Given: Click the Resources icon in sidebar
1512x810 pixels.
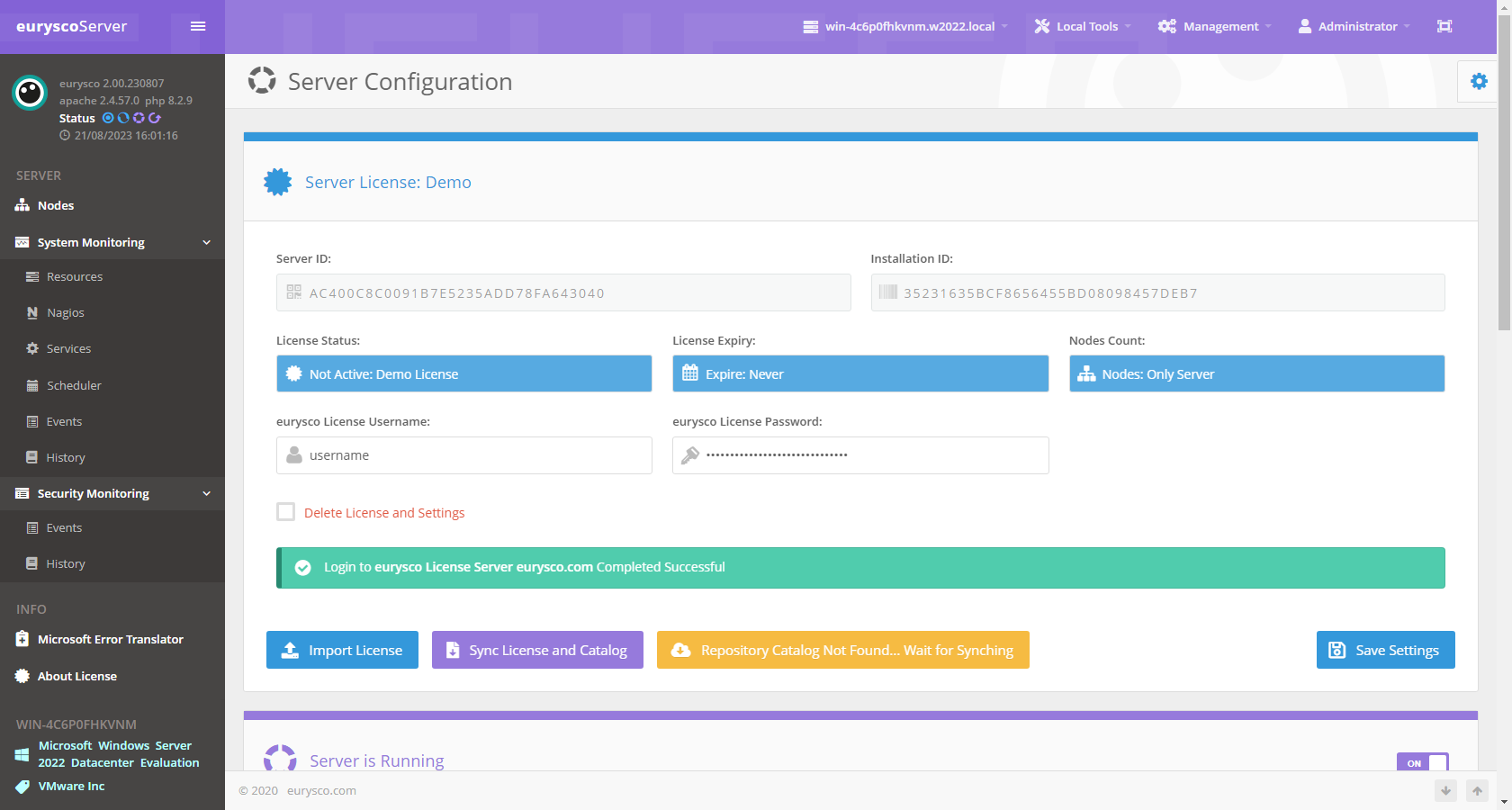Looking at the screenshot, I should 32,276.
